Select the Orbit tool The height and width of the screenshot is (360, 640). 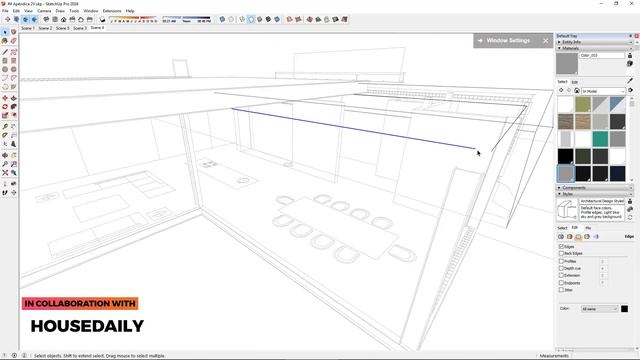coord(5,155)
